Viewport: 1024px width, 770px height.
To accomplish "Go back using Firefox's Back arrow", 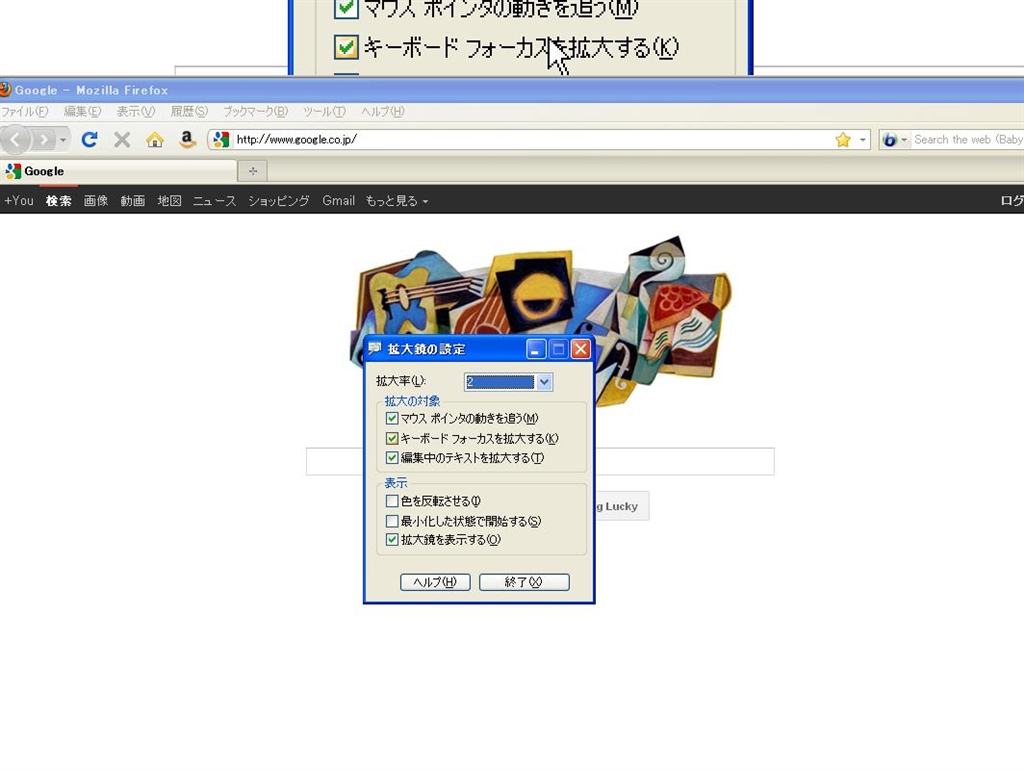I will (x=14, y=139).
